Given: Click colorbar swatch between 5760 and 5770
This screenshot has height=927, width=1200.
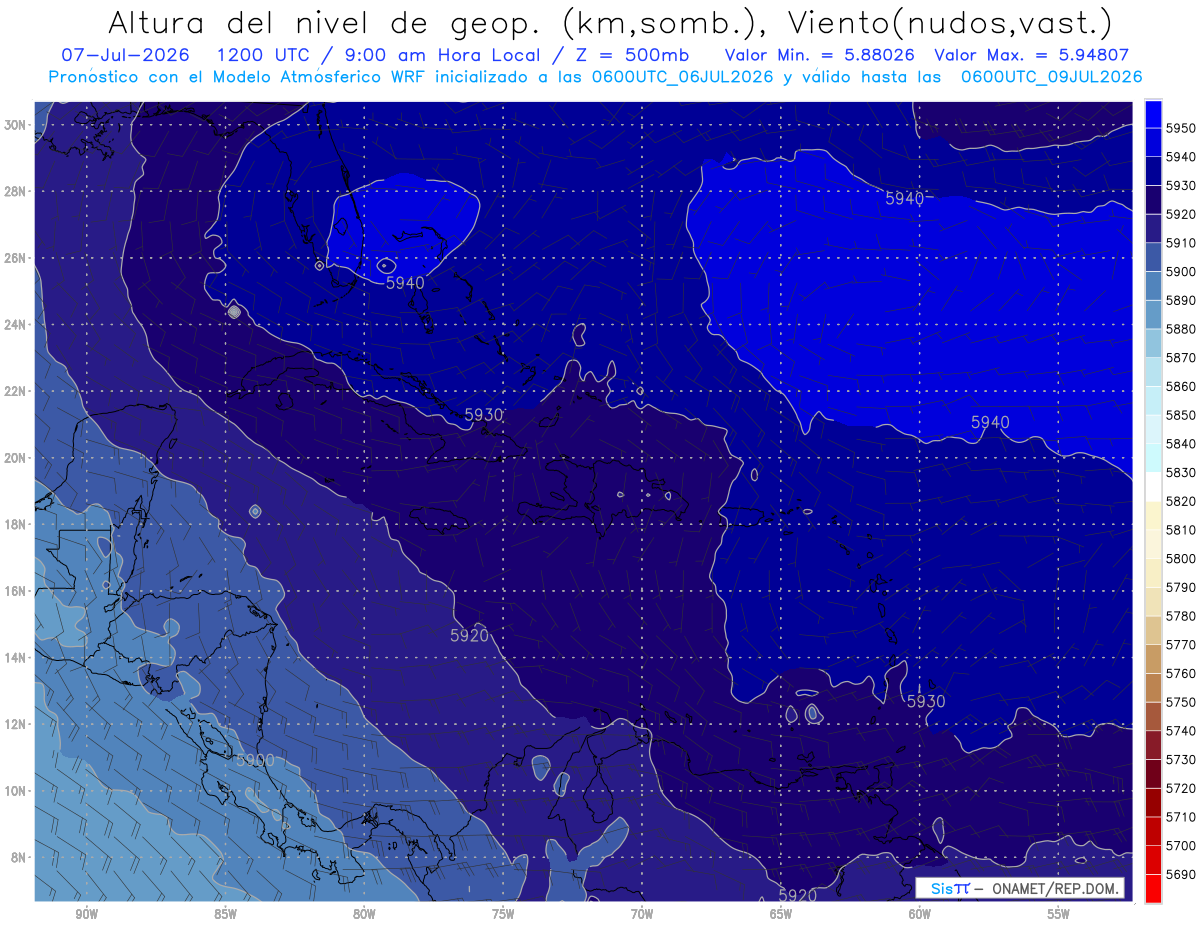Looking at the screenshot, I should [x=1153, y=659].
